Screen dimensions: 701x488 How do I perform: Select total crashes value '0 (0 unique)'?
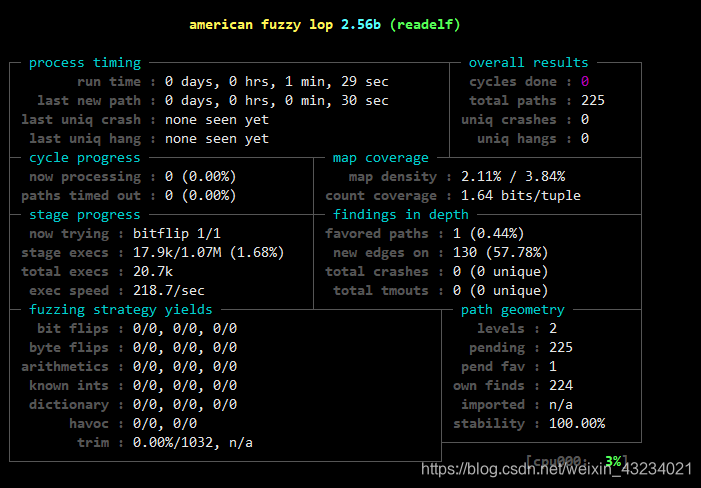click(x=501, y=272)
